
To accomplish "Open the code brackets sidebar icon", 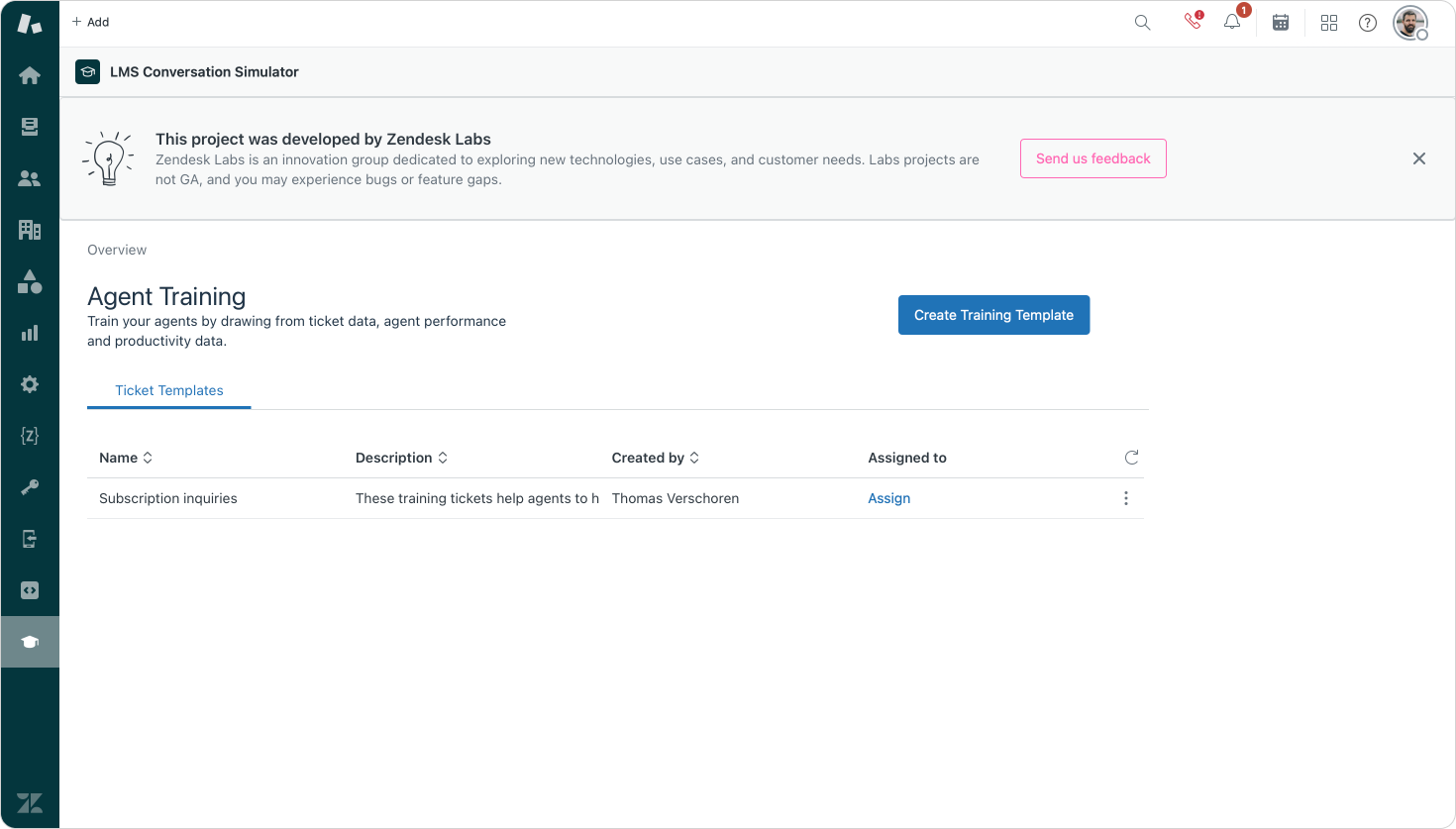I will 30,590.
